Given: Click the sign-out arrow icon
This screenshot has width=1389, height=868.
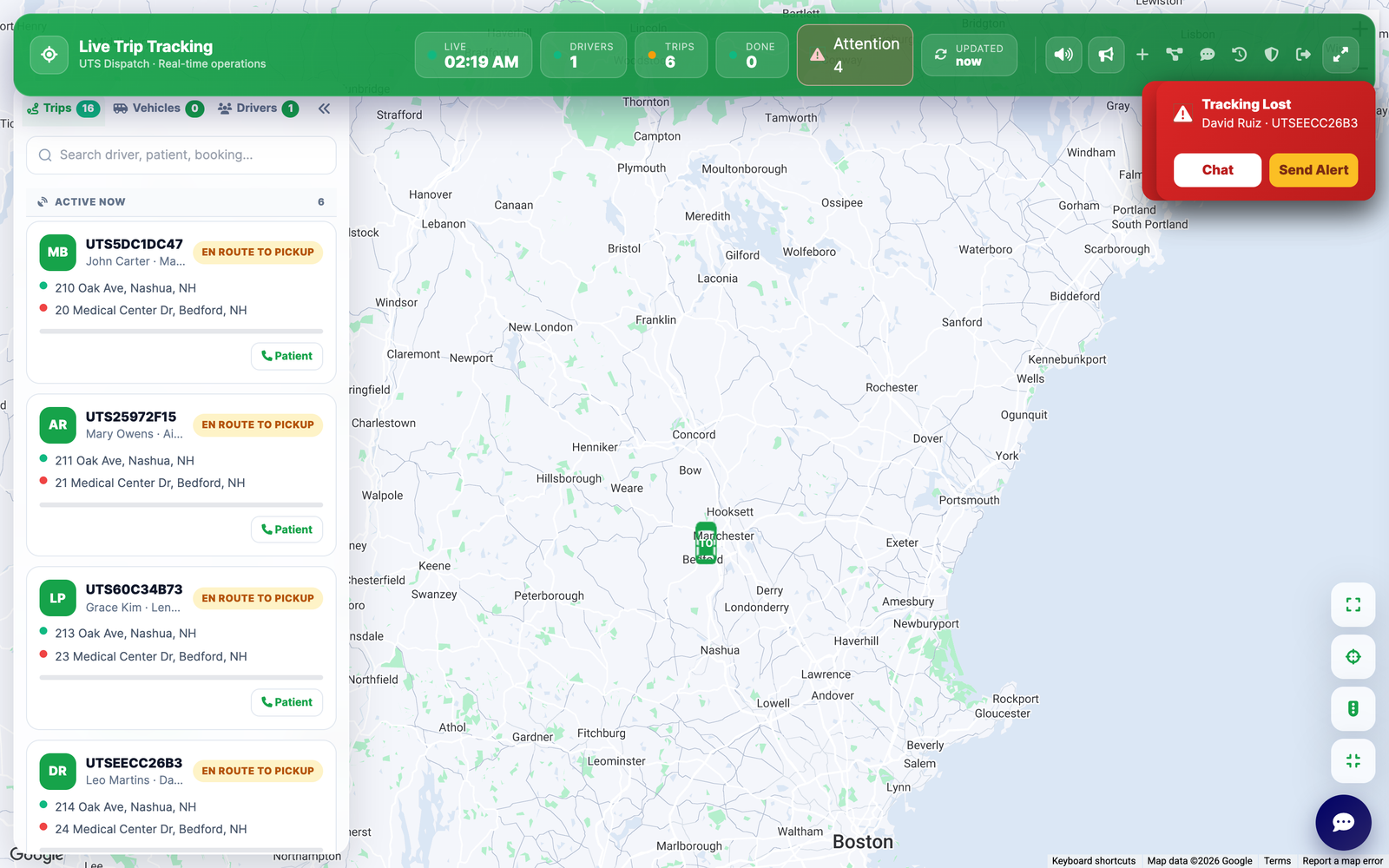Looking at the screenshot, I should [x=1303, y=55].
